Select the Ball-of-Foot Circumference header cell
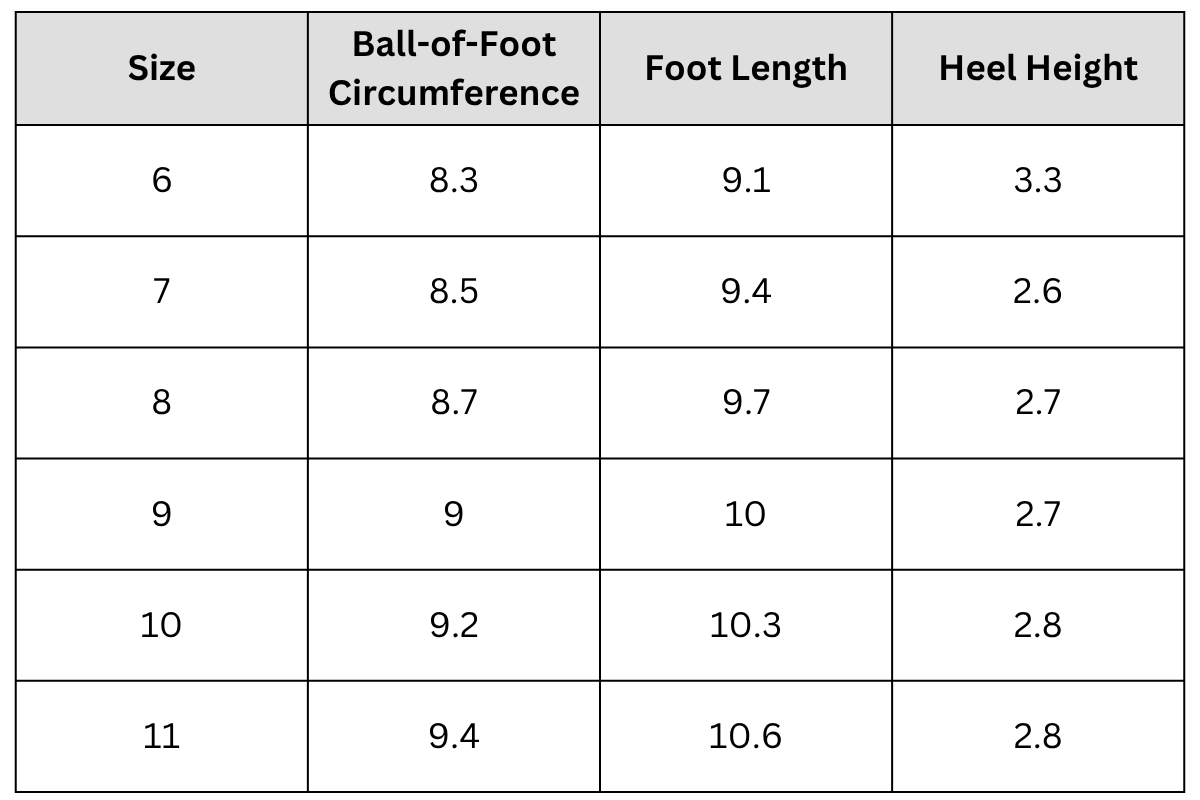 pos(454,68)
